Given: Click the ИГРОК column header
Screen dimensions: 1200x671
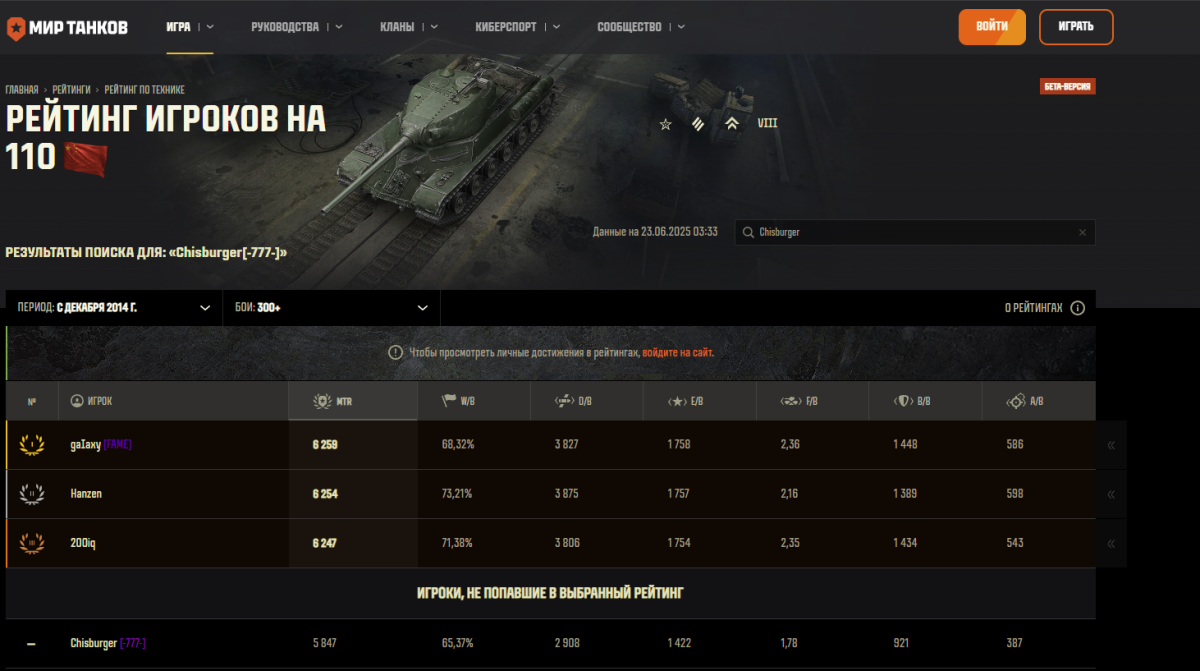Looking at the screenshot, I should pos(173,401).
